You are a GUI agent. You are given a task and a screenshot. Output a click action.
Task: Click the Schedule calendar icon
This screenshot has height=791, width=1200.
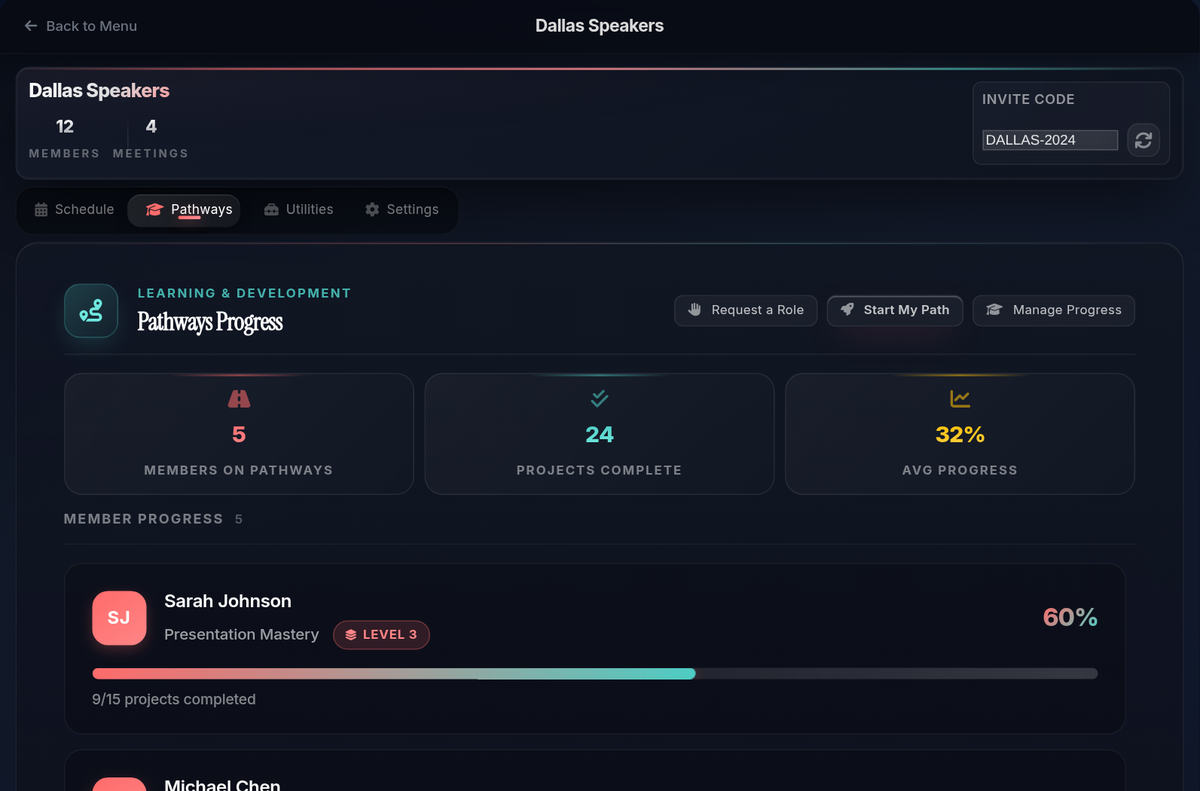pyautogui.click(x=41, y=210)
